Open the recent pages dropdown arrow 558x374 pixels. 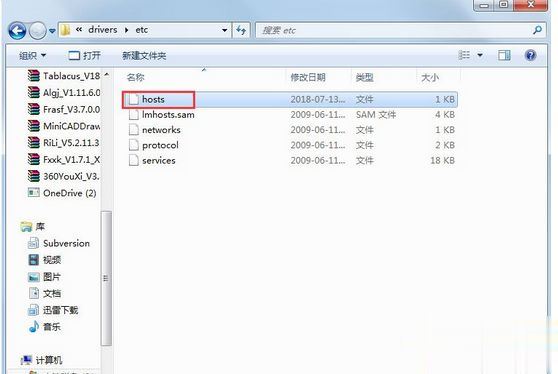[x=52, y=31]
